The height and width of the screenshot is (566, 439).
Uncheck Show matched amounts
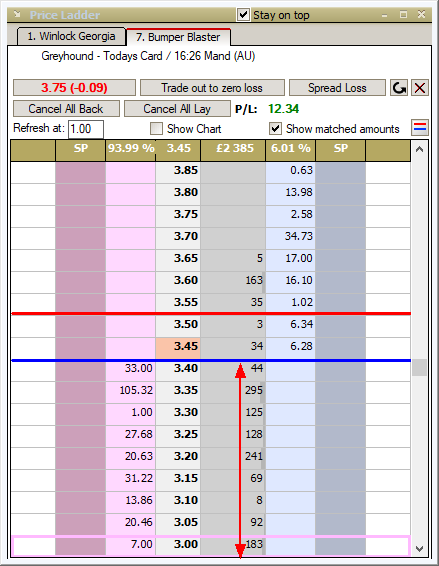tap(275, 129)
